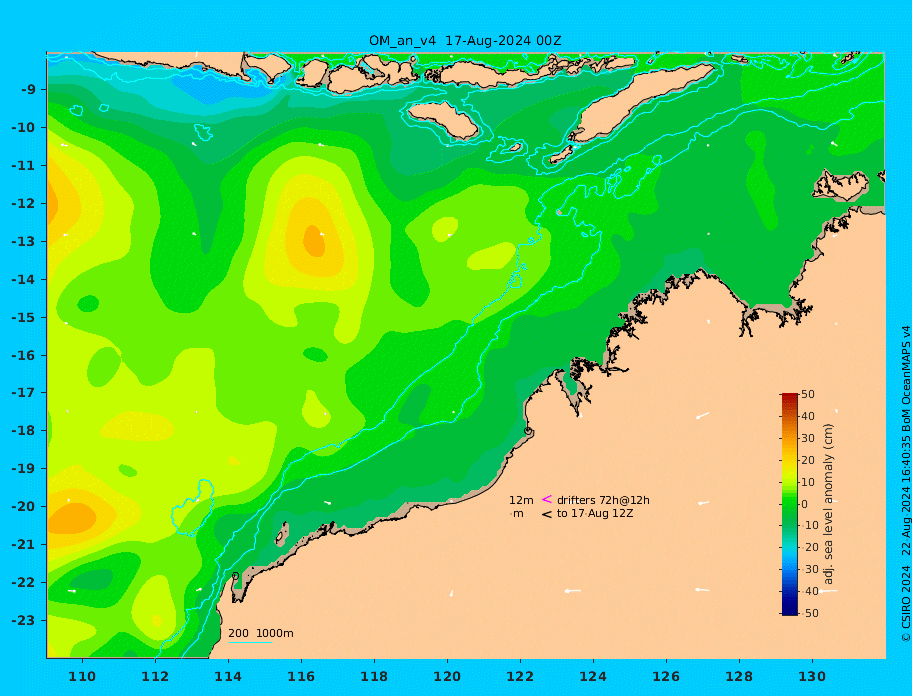Click the -30 tick on the color bar
Image resolution: width=912 pixels, height=696 pixels.
[808, 569]
